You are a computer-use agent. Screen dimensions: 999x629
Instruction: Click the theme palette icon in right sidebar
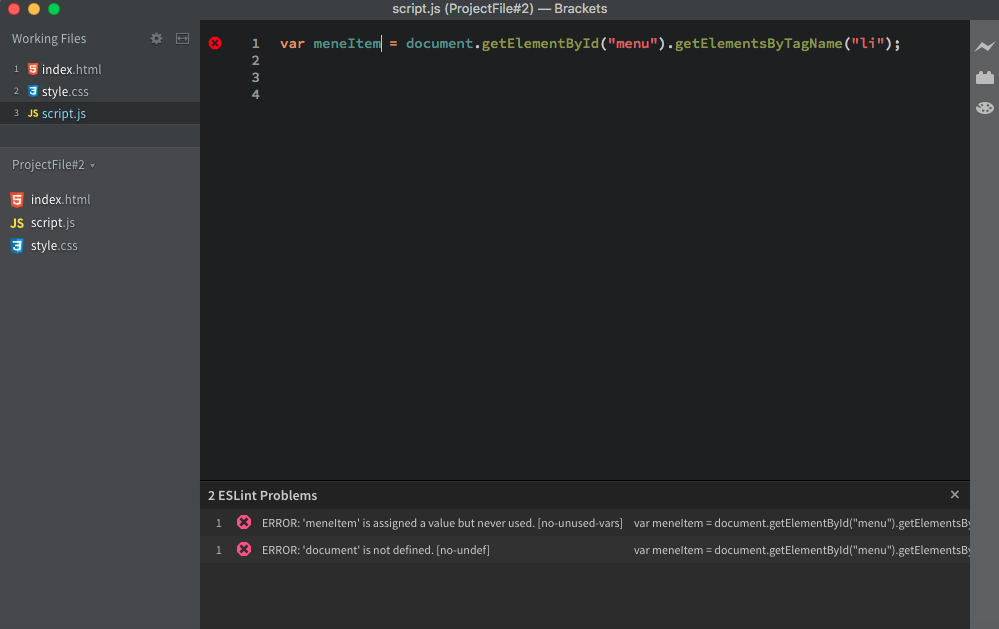(985, 107)
